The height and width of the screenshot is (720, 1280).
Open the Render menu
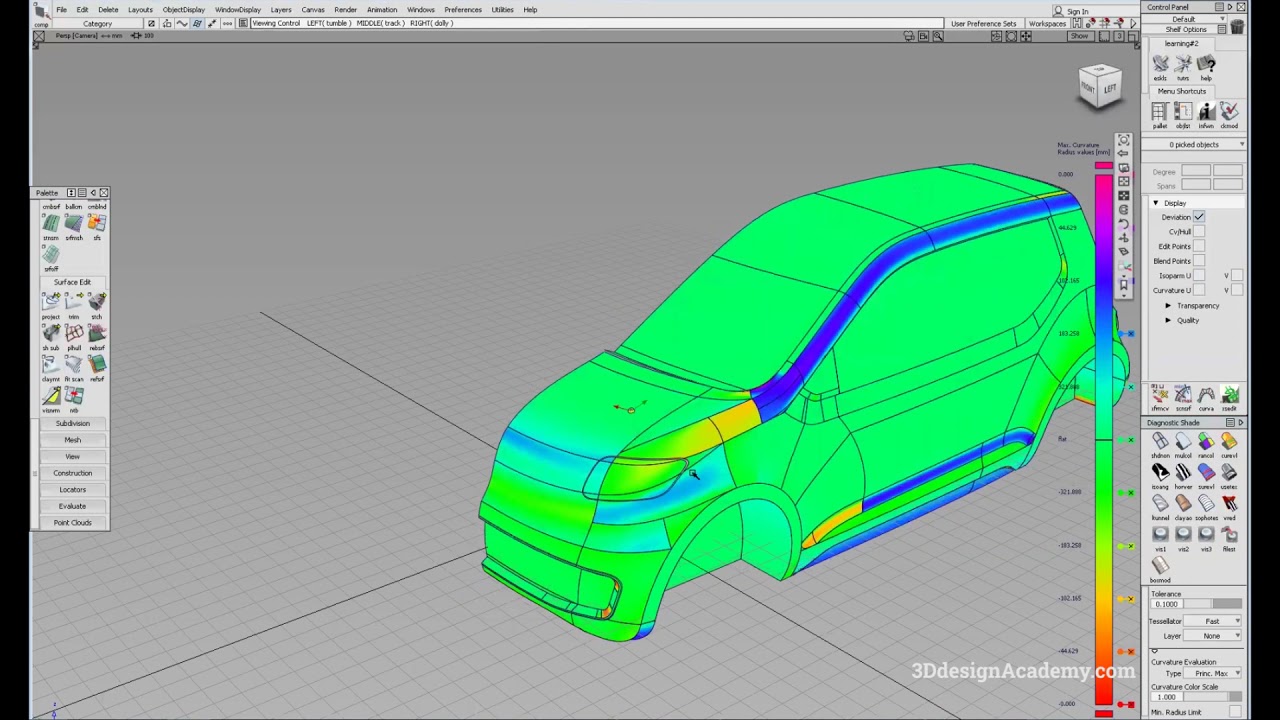click(x=345, y=10)
